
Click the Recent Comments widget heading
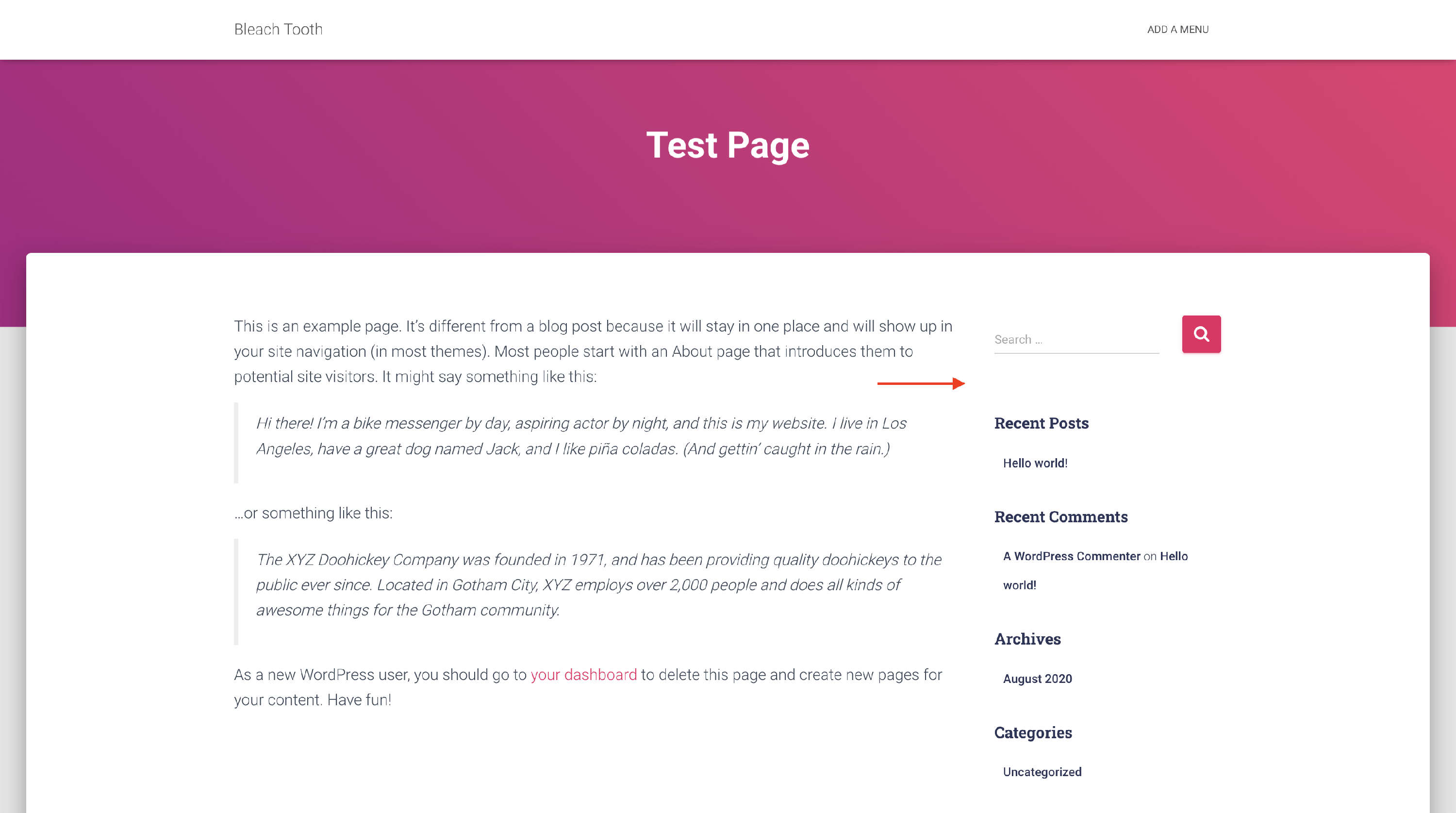1060,517
